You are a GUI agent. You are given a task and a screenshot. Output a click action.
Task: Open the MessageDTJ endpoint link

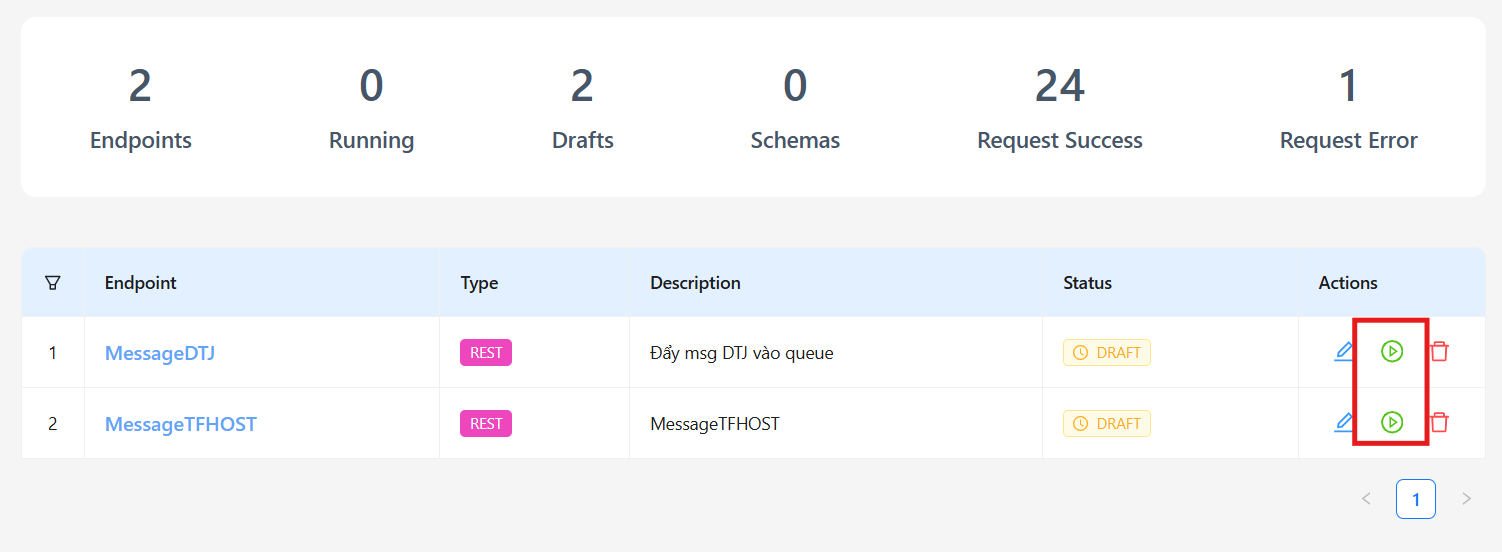tap(160, 353)
